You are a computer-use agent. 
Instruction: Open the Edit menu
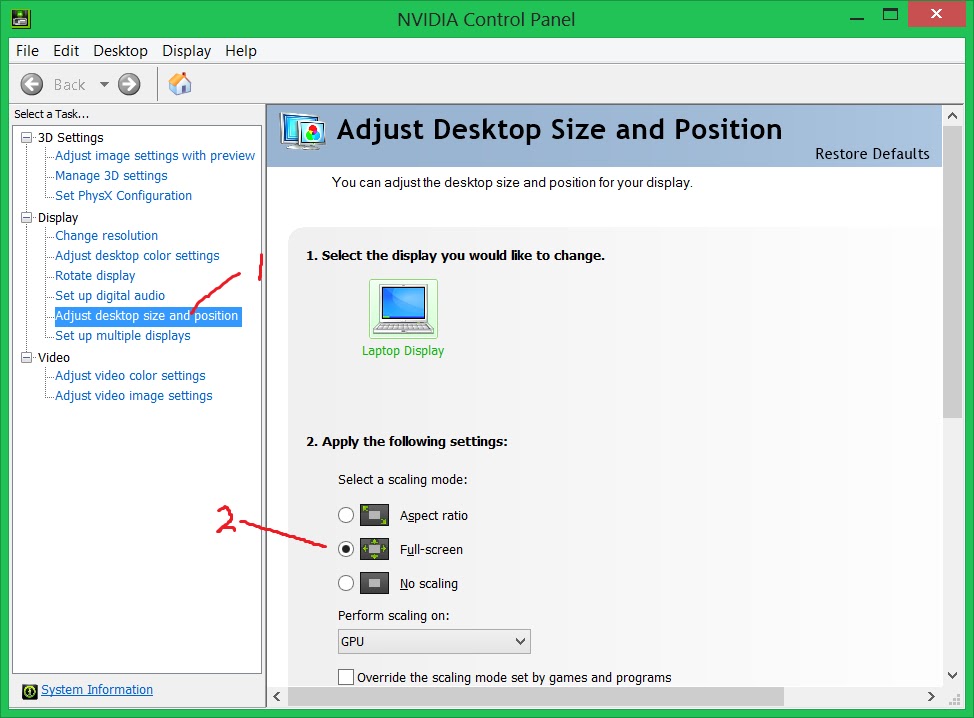66,51
